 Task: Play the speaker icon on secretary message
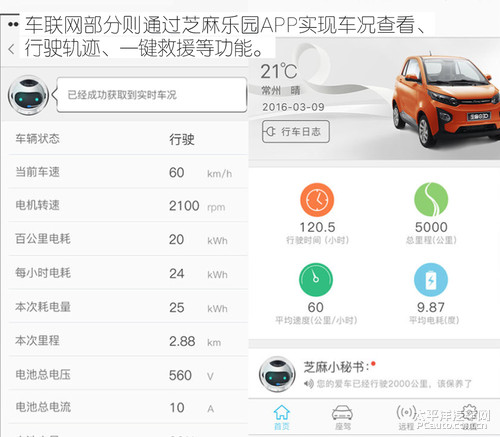[309, 384]
